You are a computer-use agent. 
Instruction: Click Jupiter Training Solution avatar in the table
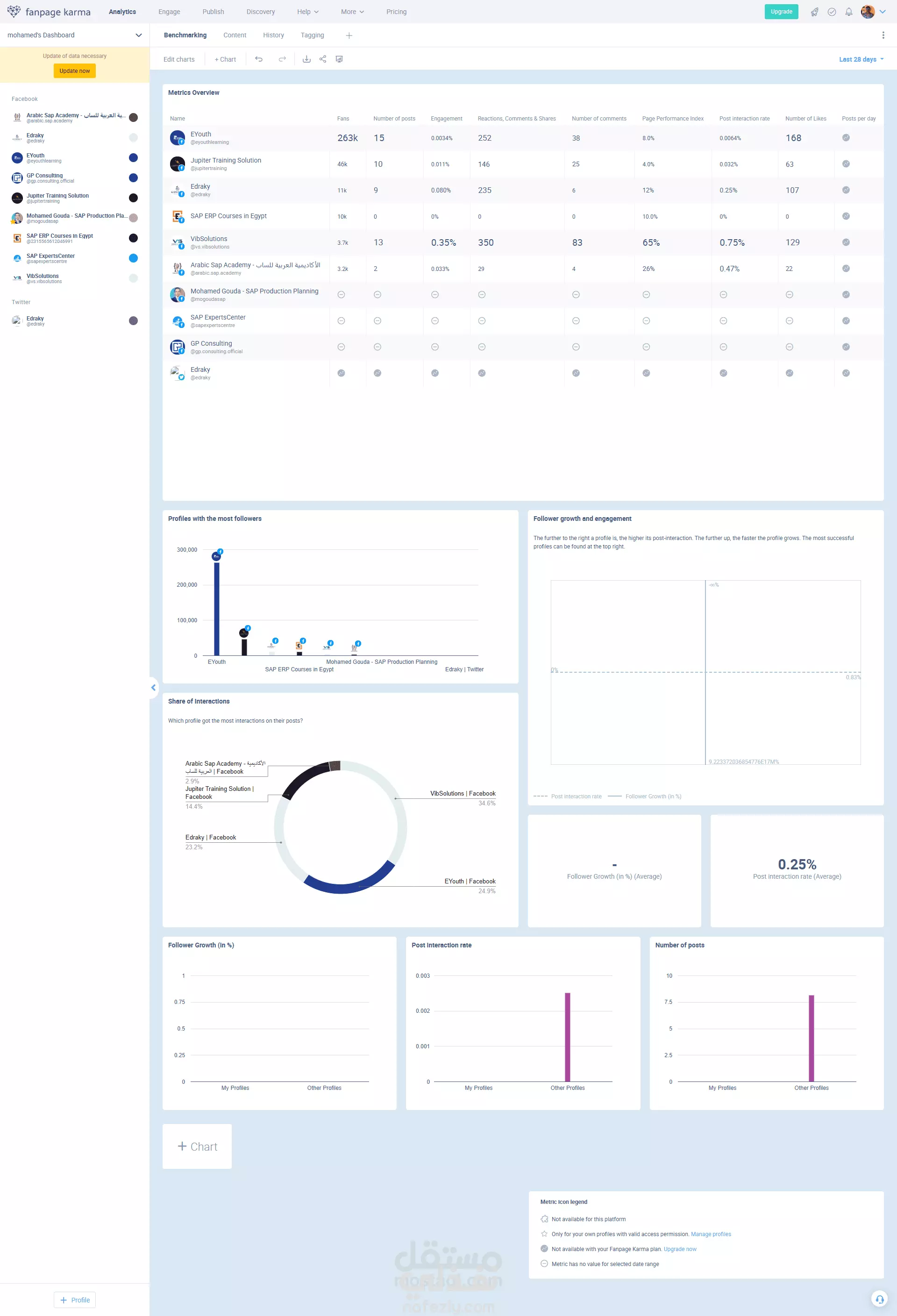(x=177, y=164)
